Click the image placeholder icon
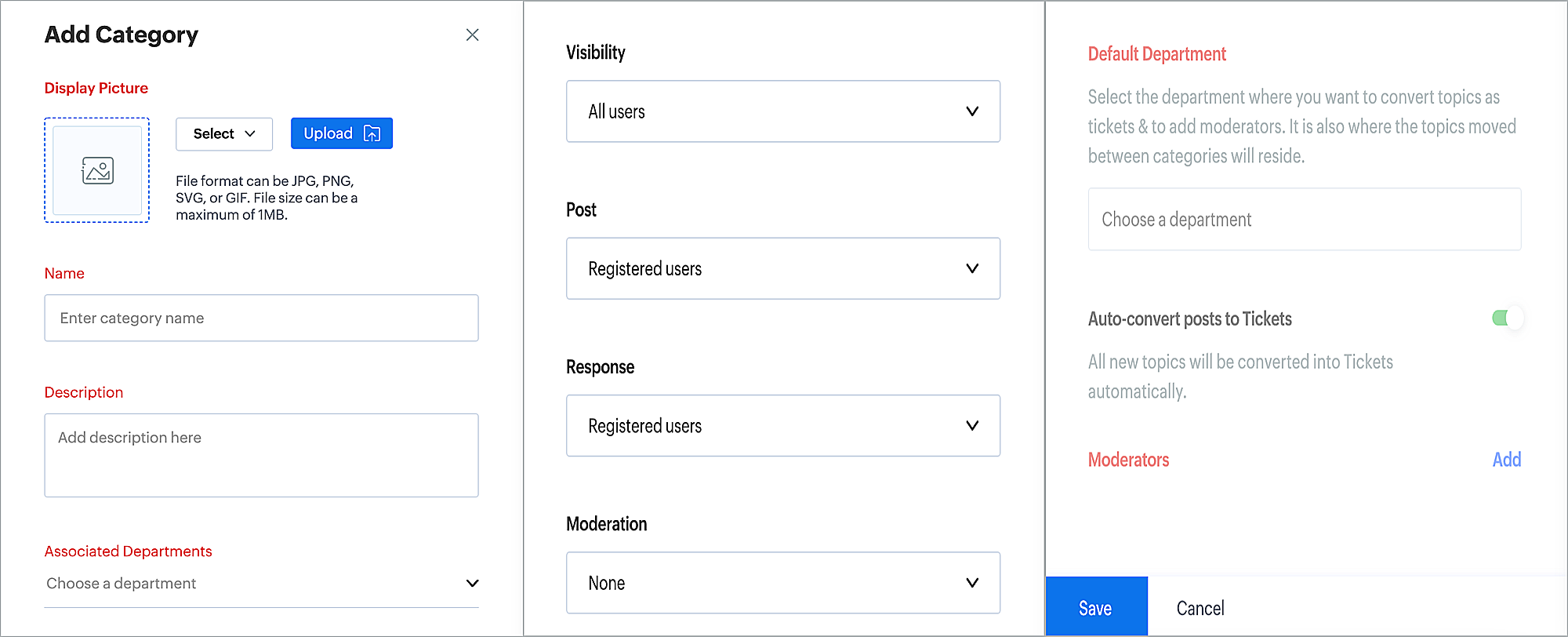The width and height of the screenshot is (1568, 637). pyautogui.click(x=97, y=170)
